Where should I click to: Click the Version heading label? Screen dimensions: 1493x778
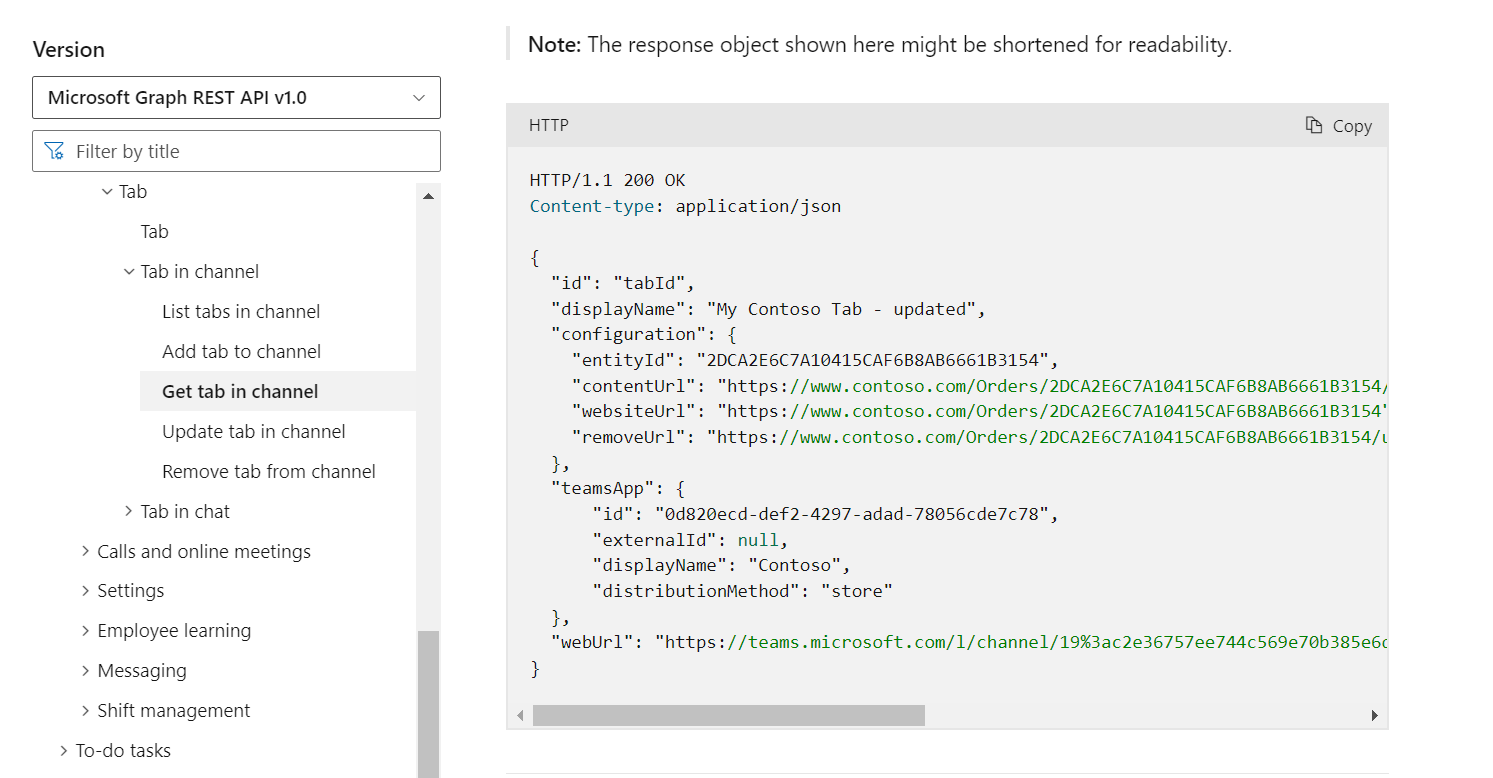point(68,49)
